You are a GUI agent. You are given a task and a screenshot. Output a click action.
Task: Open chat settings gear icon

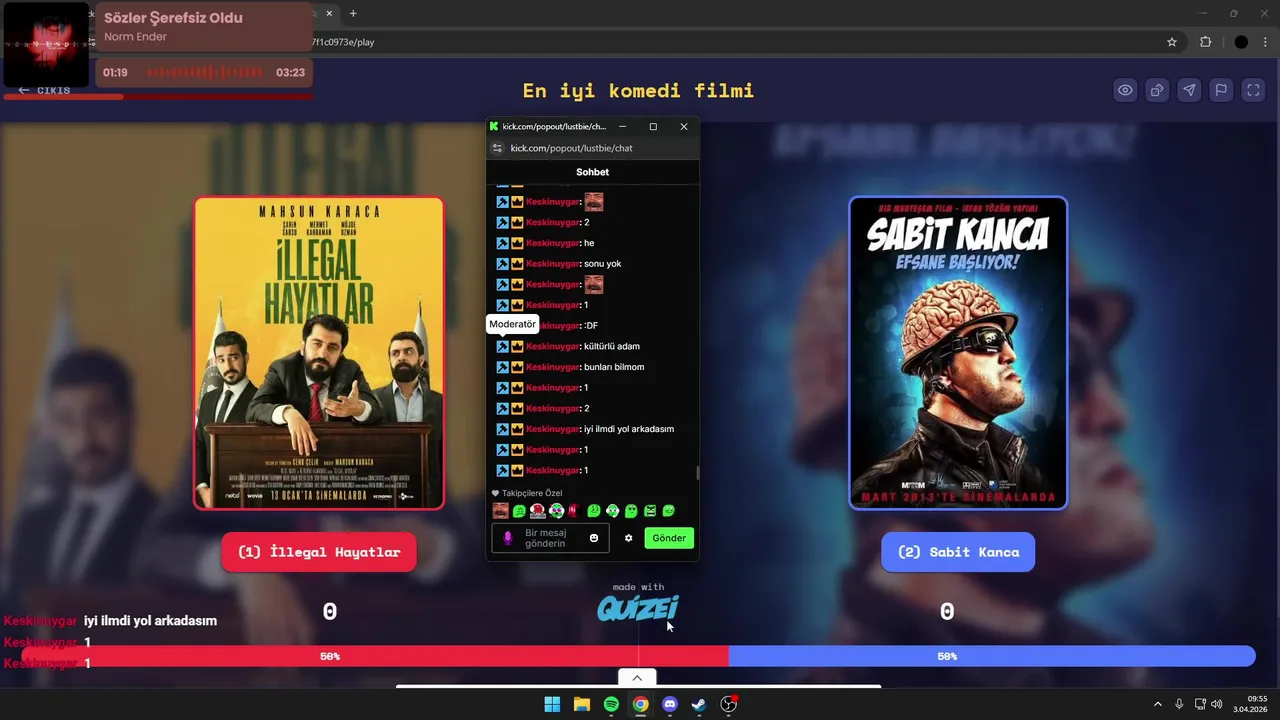point(629,538)
